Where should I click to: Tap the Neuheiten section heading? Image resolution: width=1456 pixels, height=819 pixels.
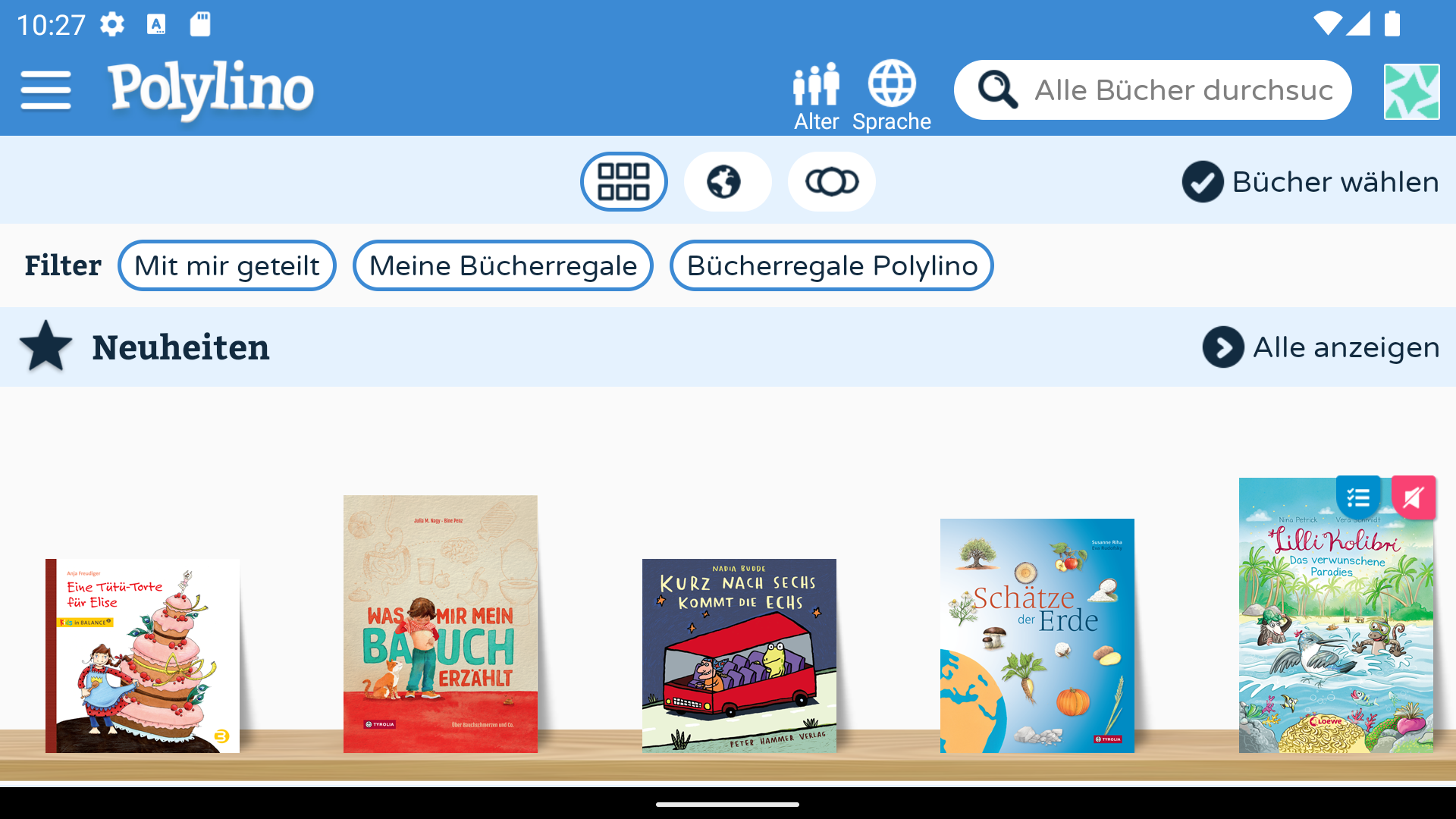click(x=180, y=347)
